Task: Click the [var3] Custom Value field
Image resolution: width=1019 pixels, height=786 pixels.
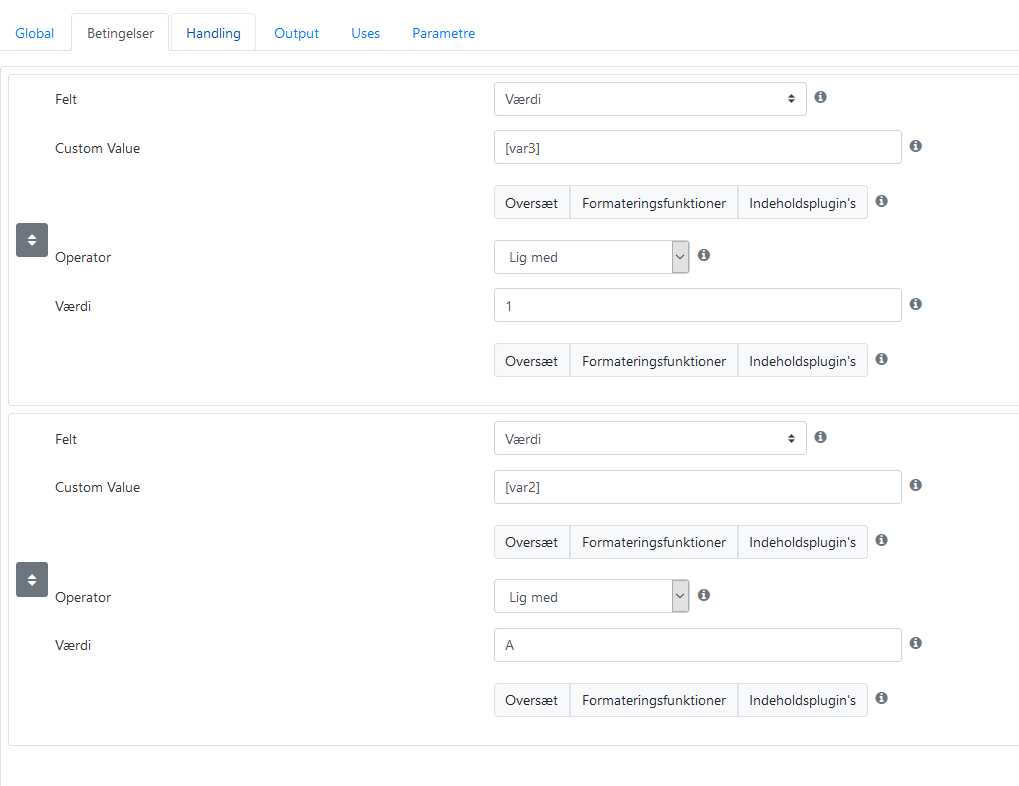Action: (x=697, y=148)
